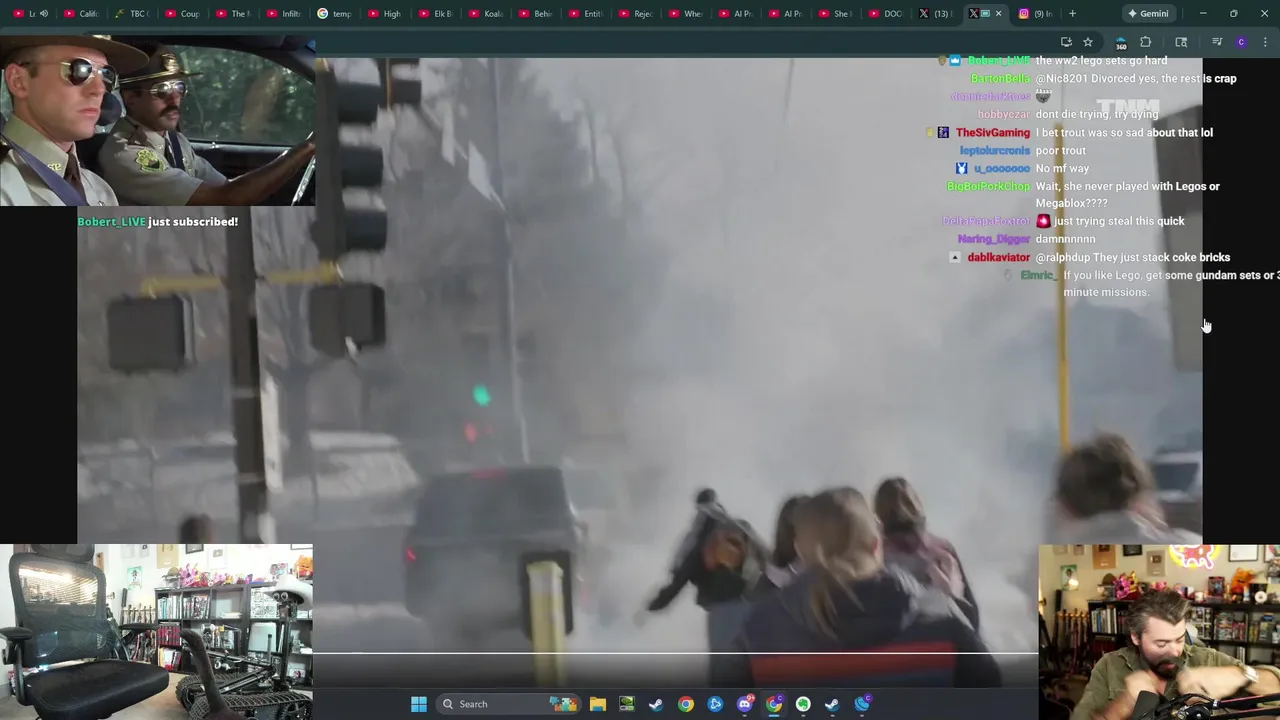
Task: Open the Evernote taskbar icon
Action: (803, 704)
